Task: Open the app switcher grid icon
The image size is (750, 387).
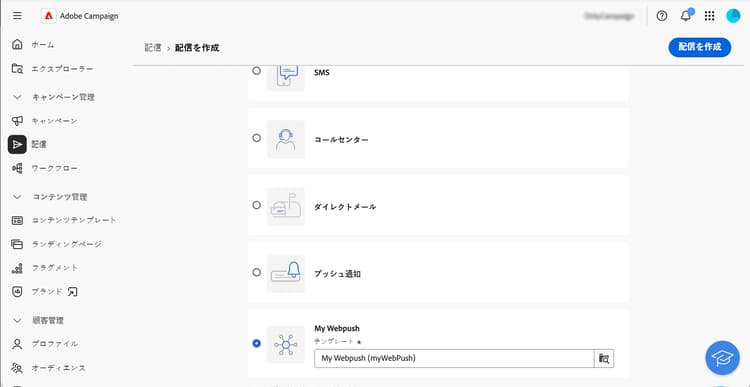Action: tap(710, 16)
